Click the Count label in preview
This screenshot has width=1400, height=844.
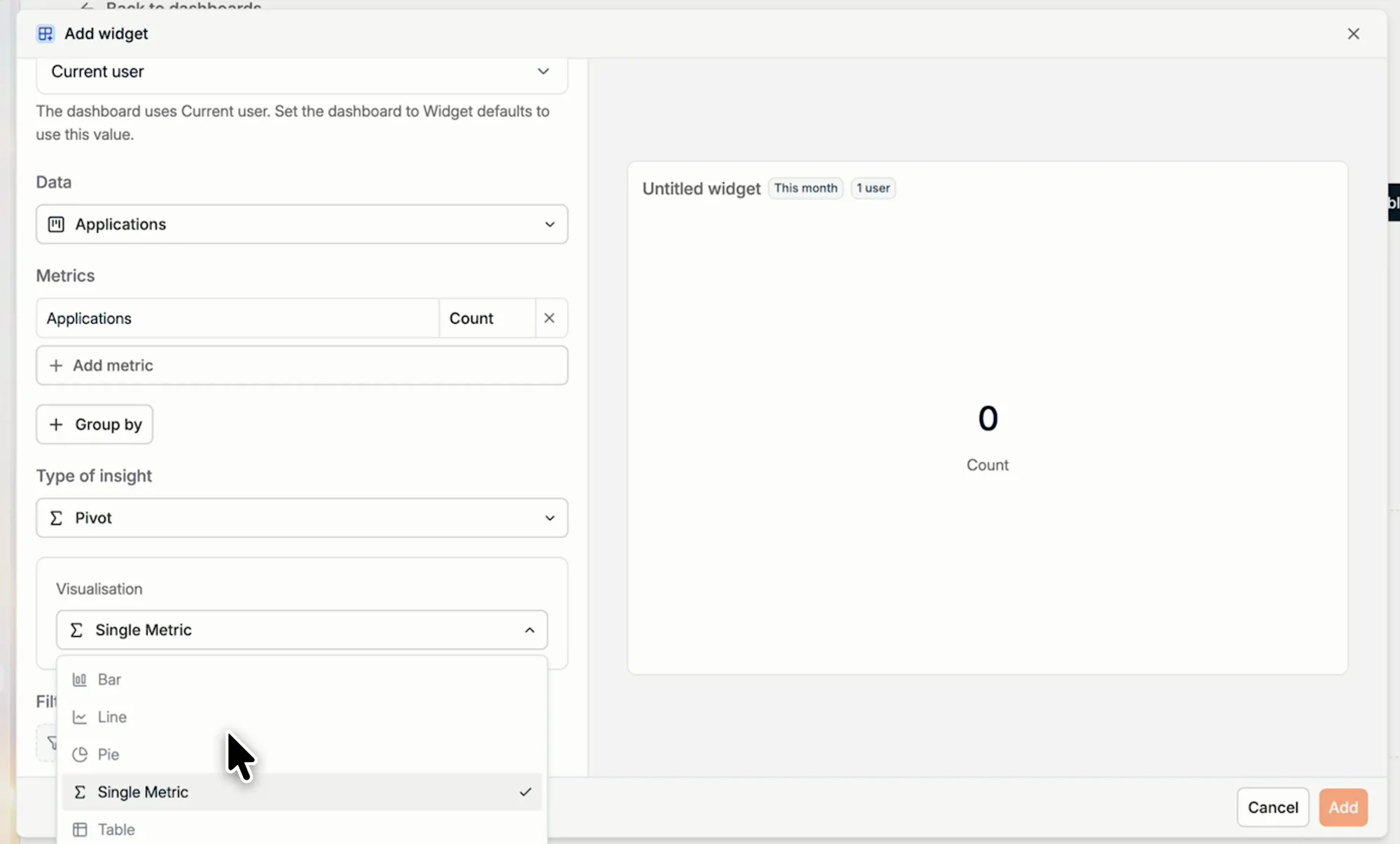tap(988, 465)
